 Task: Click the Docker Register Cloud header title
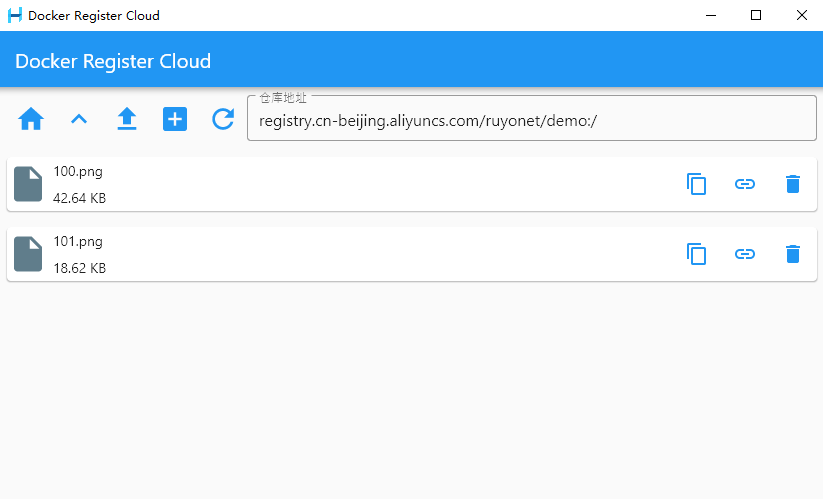click(x=113, y=61)
